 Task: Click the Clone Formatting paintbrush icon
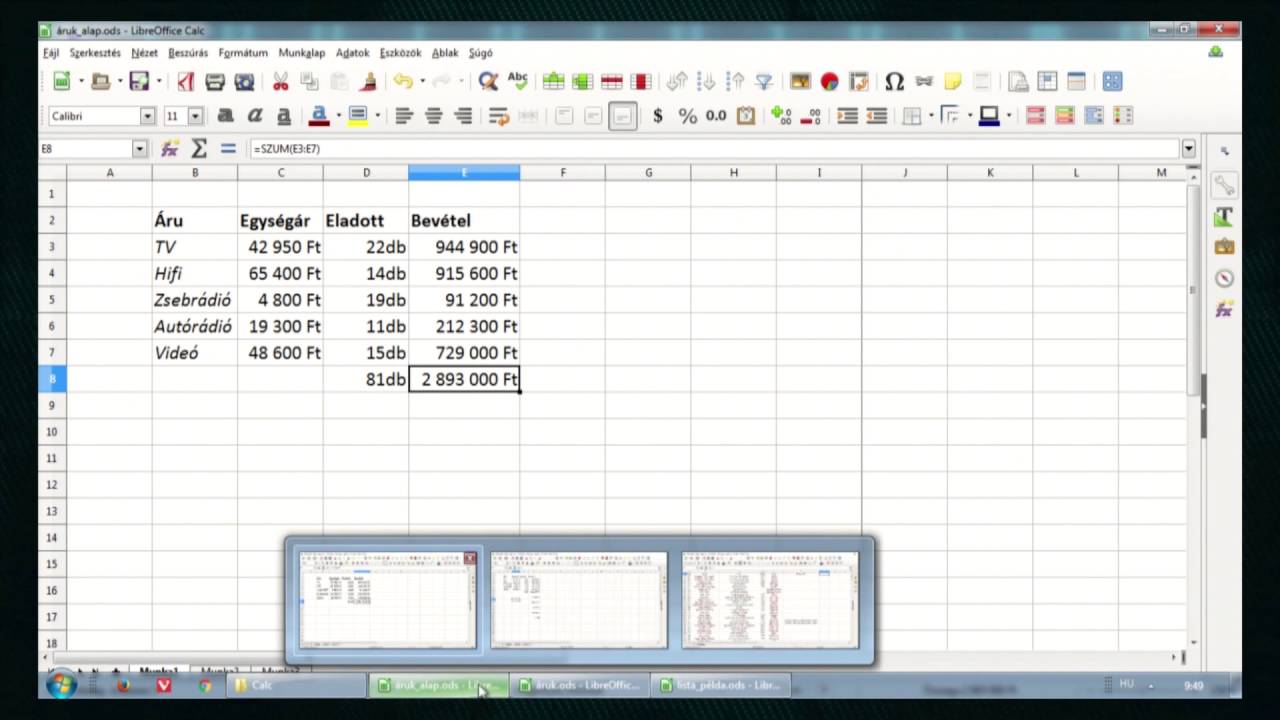tap(369, 82)
